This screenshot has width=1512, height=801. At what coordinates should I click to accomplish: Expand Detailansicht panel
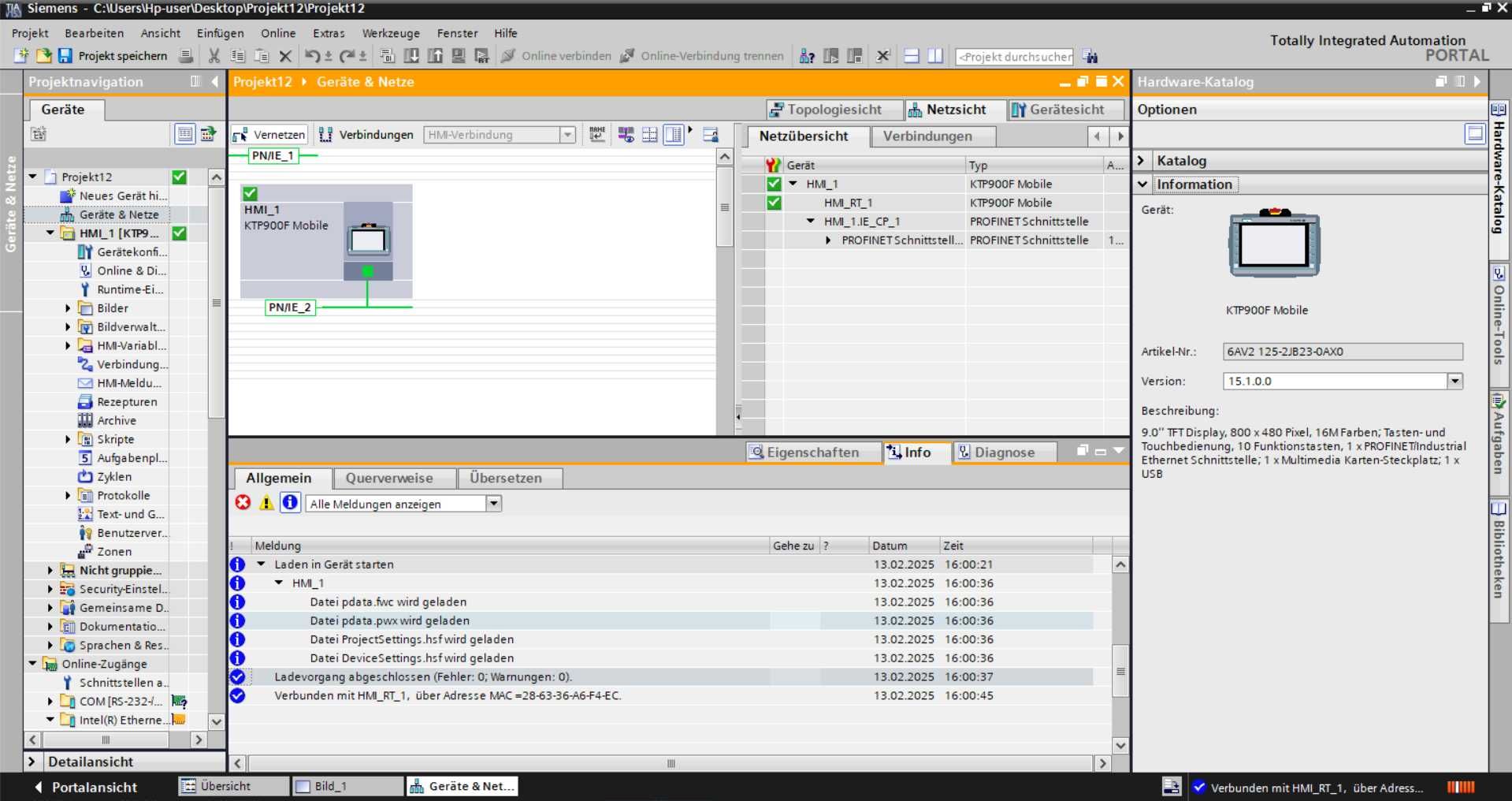[32, 762]
